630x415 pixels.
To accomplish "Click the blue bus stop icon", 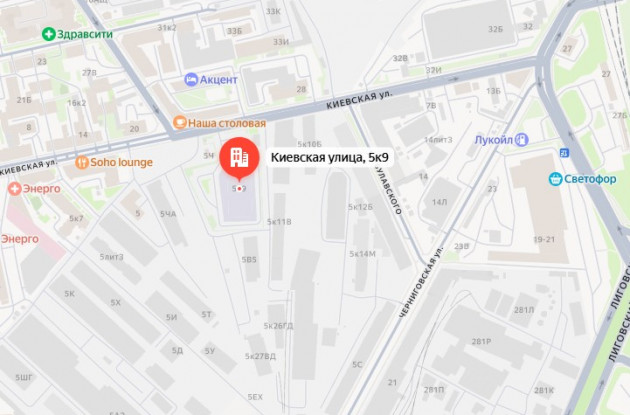I will (565, 153).
